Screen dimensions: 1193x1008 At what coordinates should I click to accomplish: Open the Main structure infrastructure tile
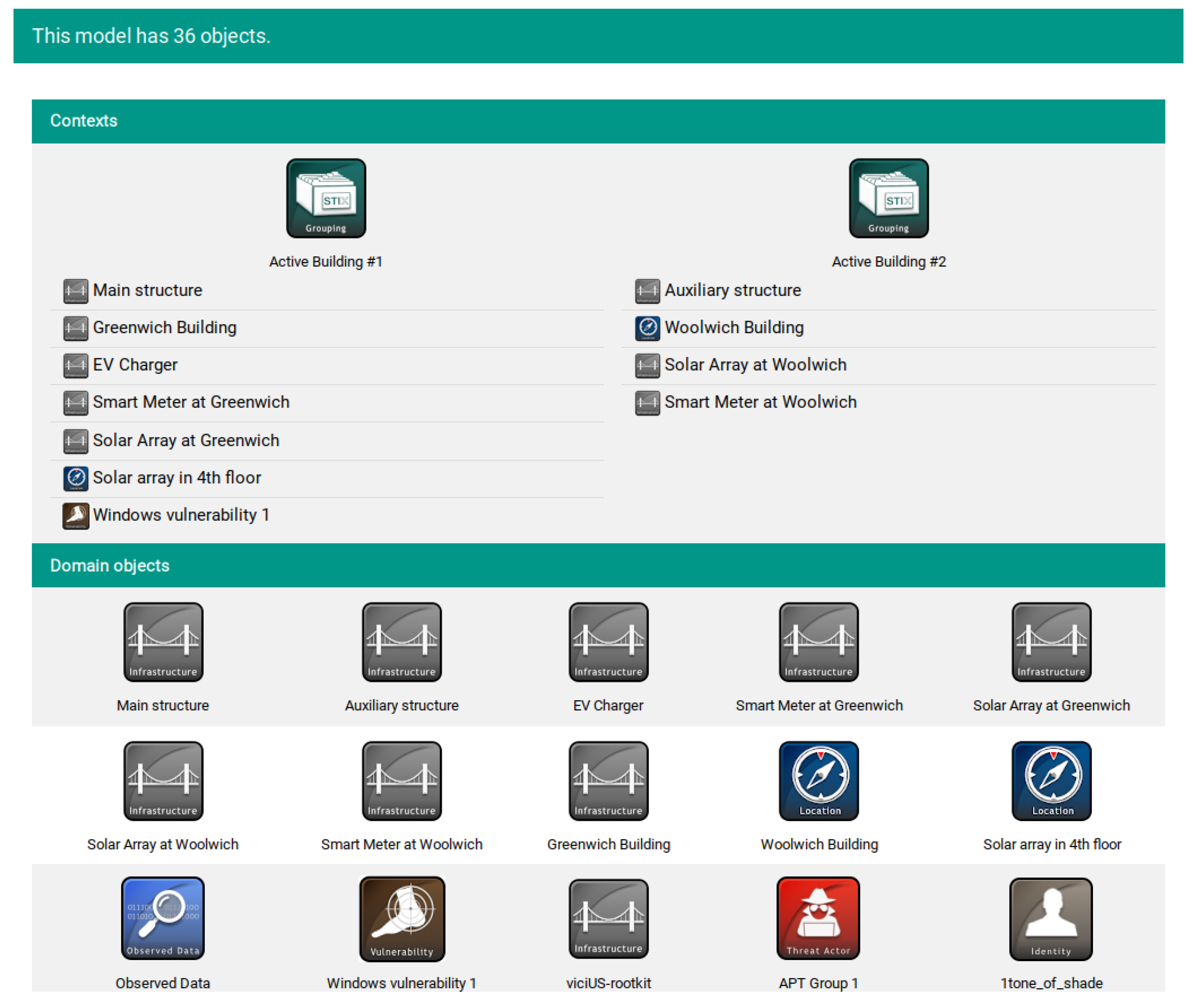(x=163, y=642)
